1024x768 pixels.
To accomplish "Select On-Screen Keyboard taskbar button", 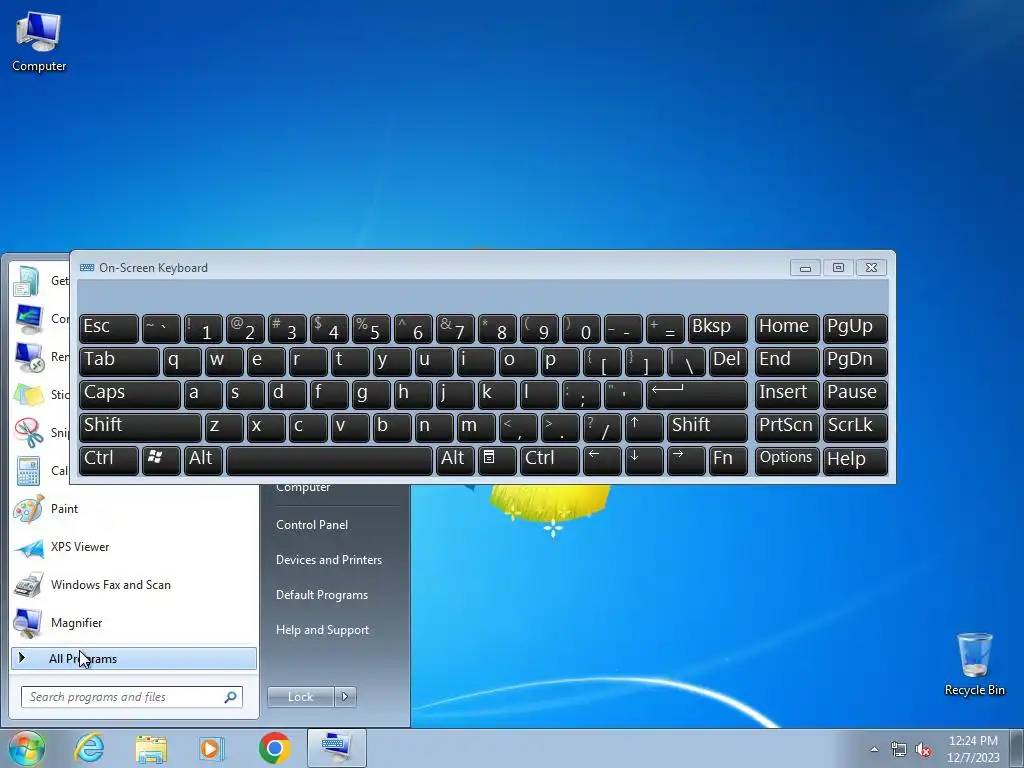I will [x=337, y=748].
